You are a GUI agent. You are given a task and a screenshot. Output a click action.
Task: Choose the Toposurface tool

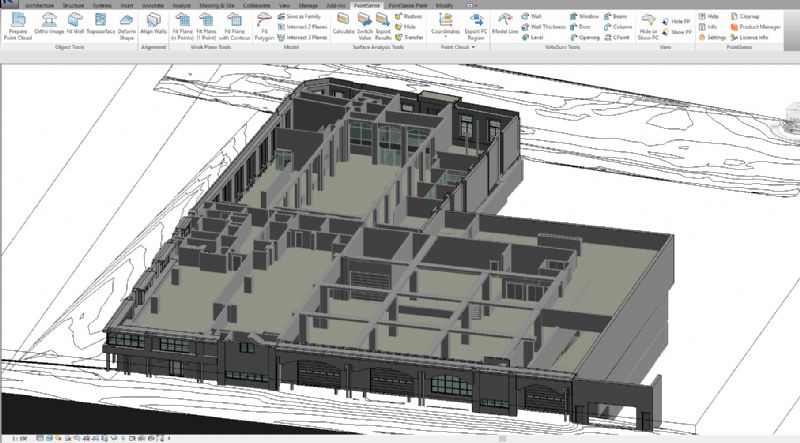point(101,26)
